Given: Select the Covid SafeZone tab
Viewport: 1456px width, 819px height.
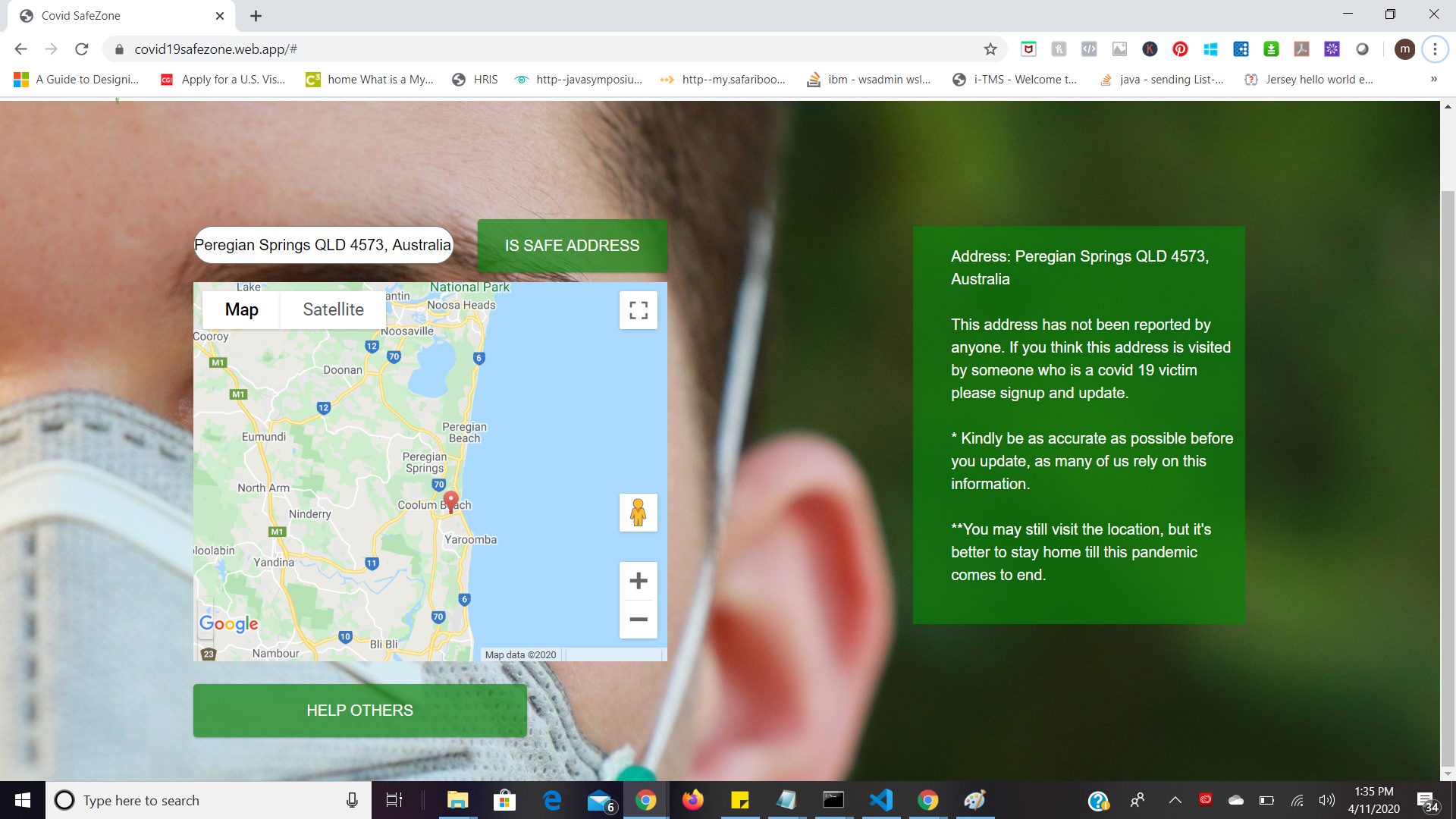Looking at the screenshot, I should [x=121, y=16].
